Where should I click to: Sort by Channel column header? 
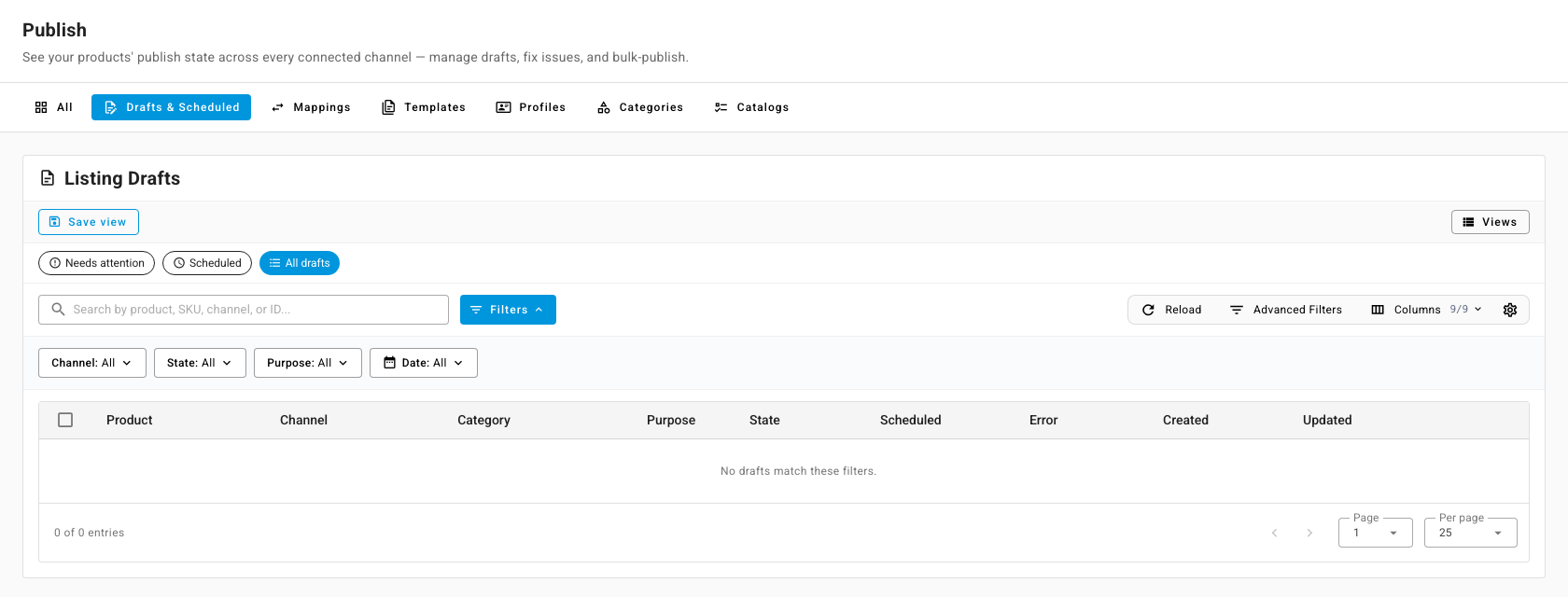303,420
